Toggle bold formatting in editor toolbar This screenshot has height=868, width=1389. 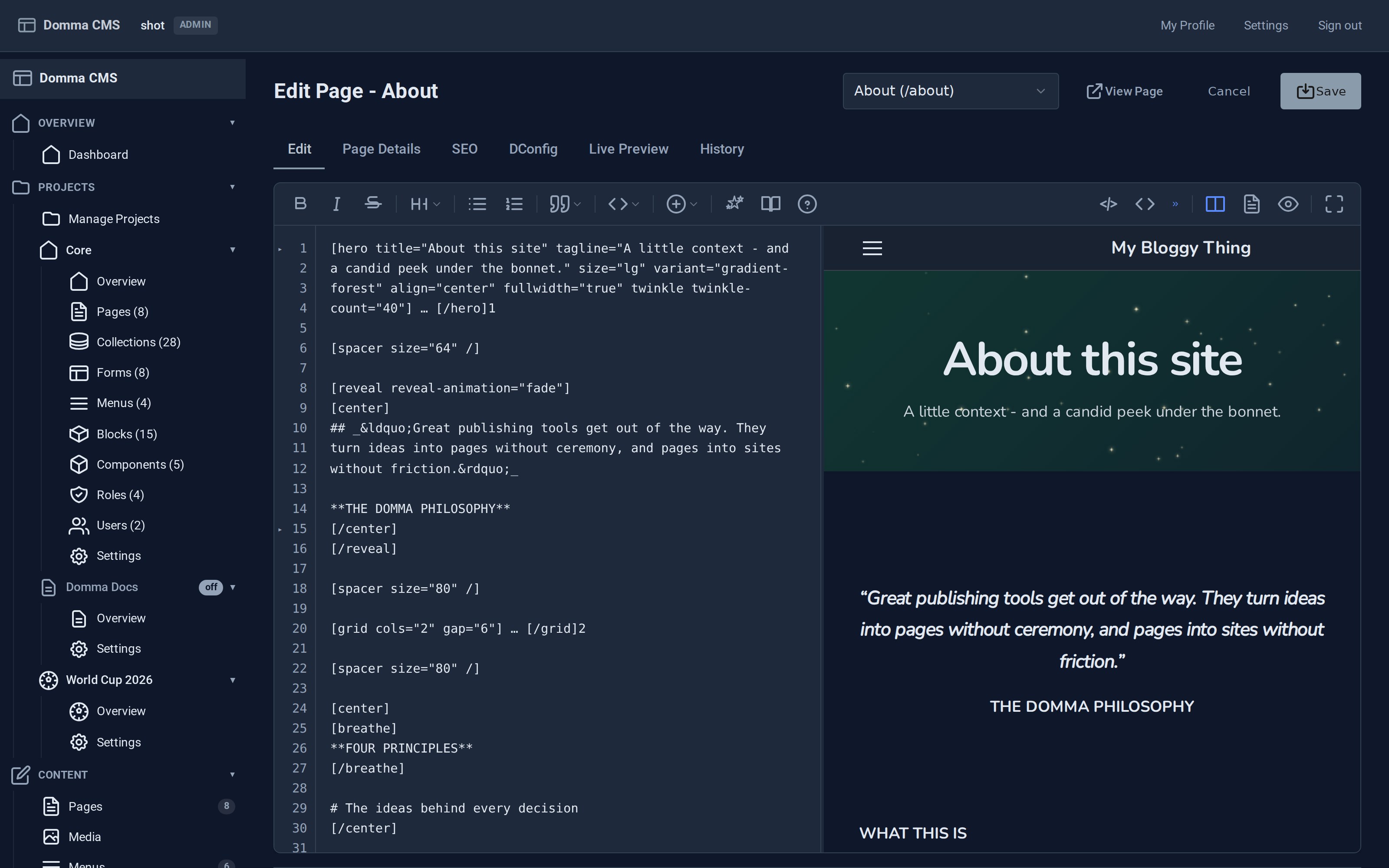pos(300,204)
